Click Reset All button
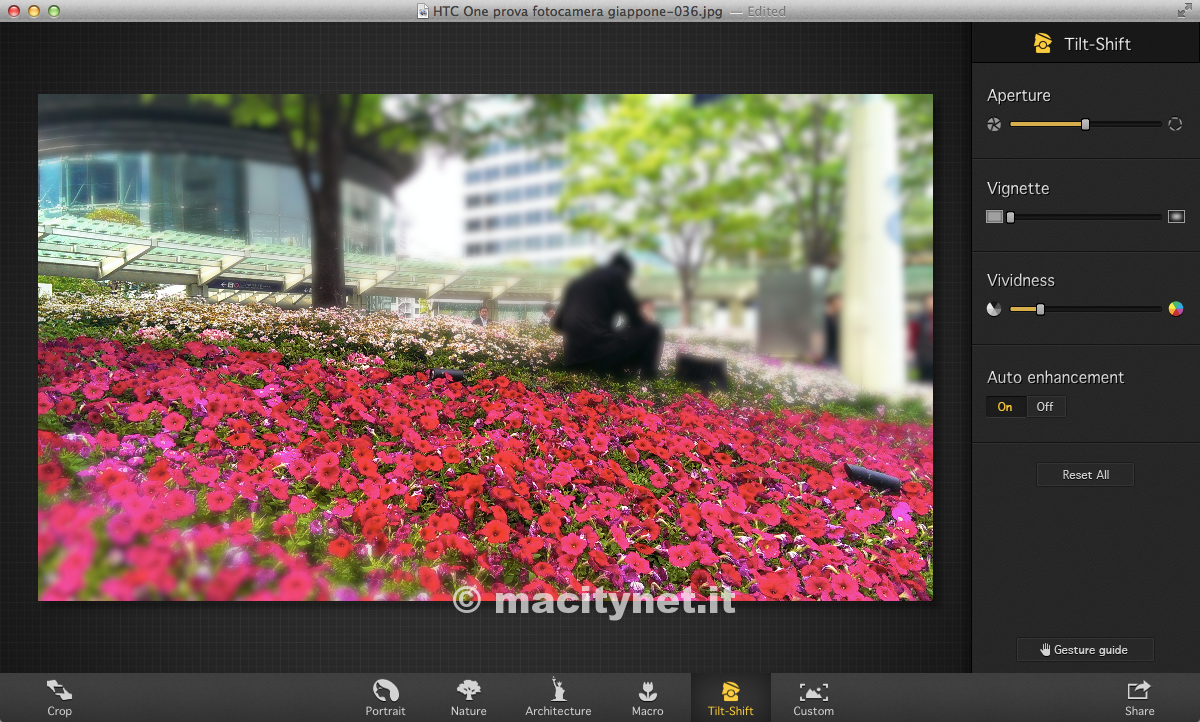This screenshot has height=722, width=1200. click(1085, 475)
